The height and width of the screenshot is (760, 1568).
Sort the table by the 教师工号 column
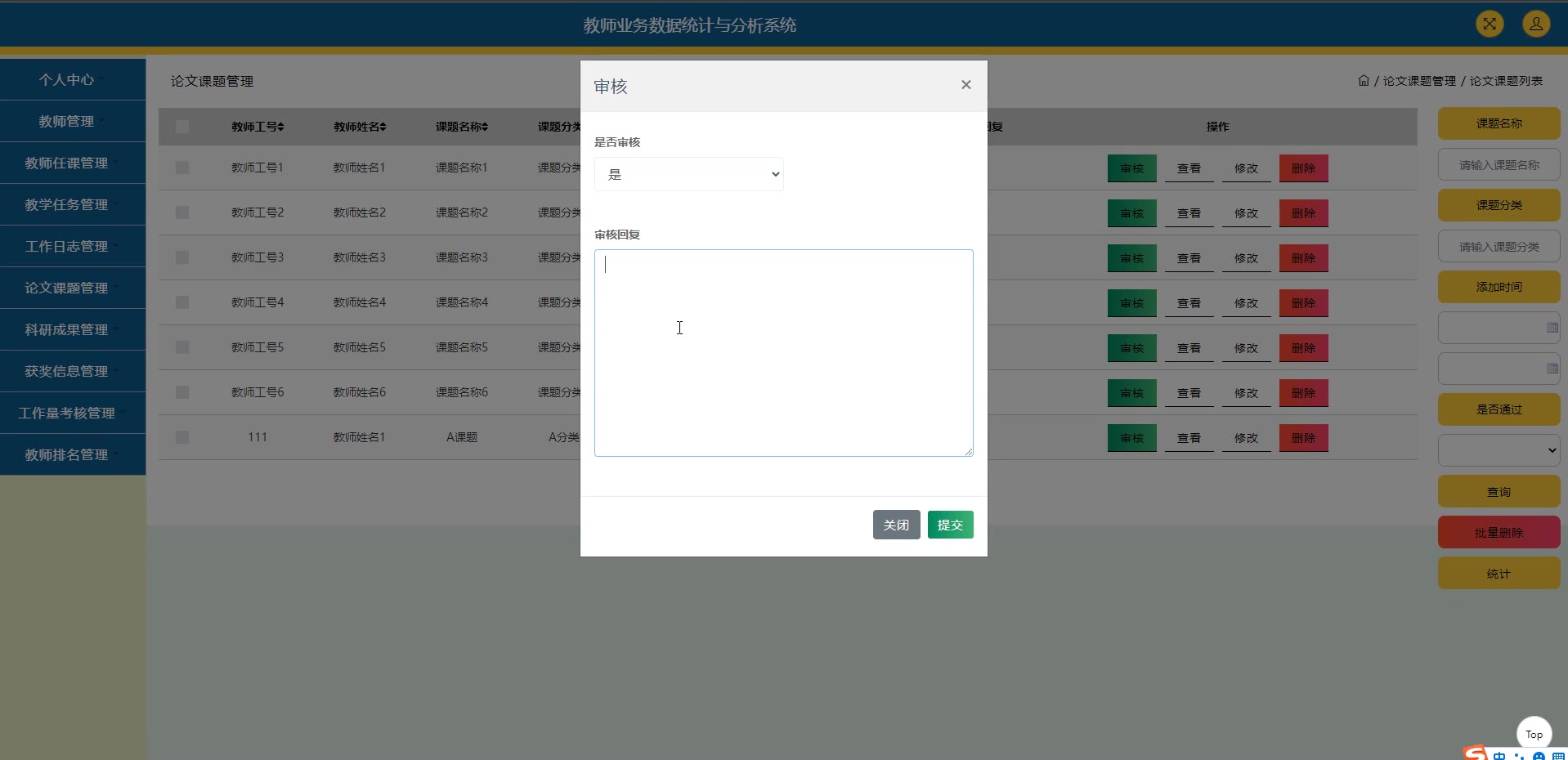coord(258,127)
